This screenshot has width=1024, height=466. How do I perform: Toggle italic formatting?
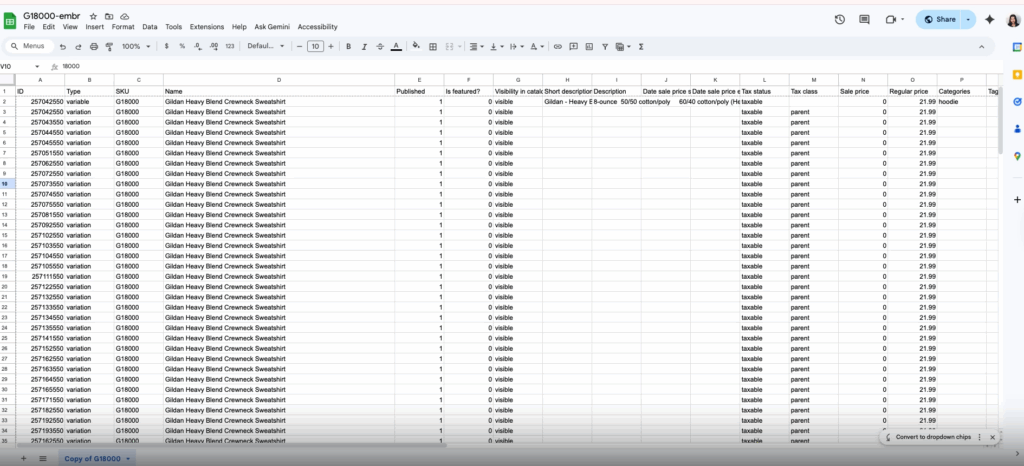coord(364,46)
